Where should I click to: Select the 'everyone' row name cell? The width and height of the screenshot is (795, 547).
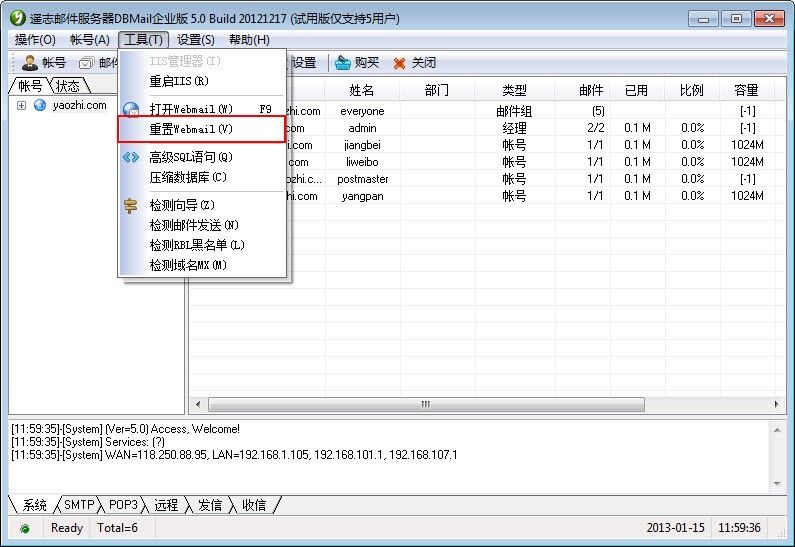363,111
